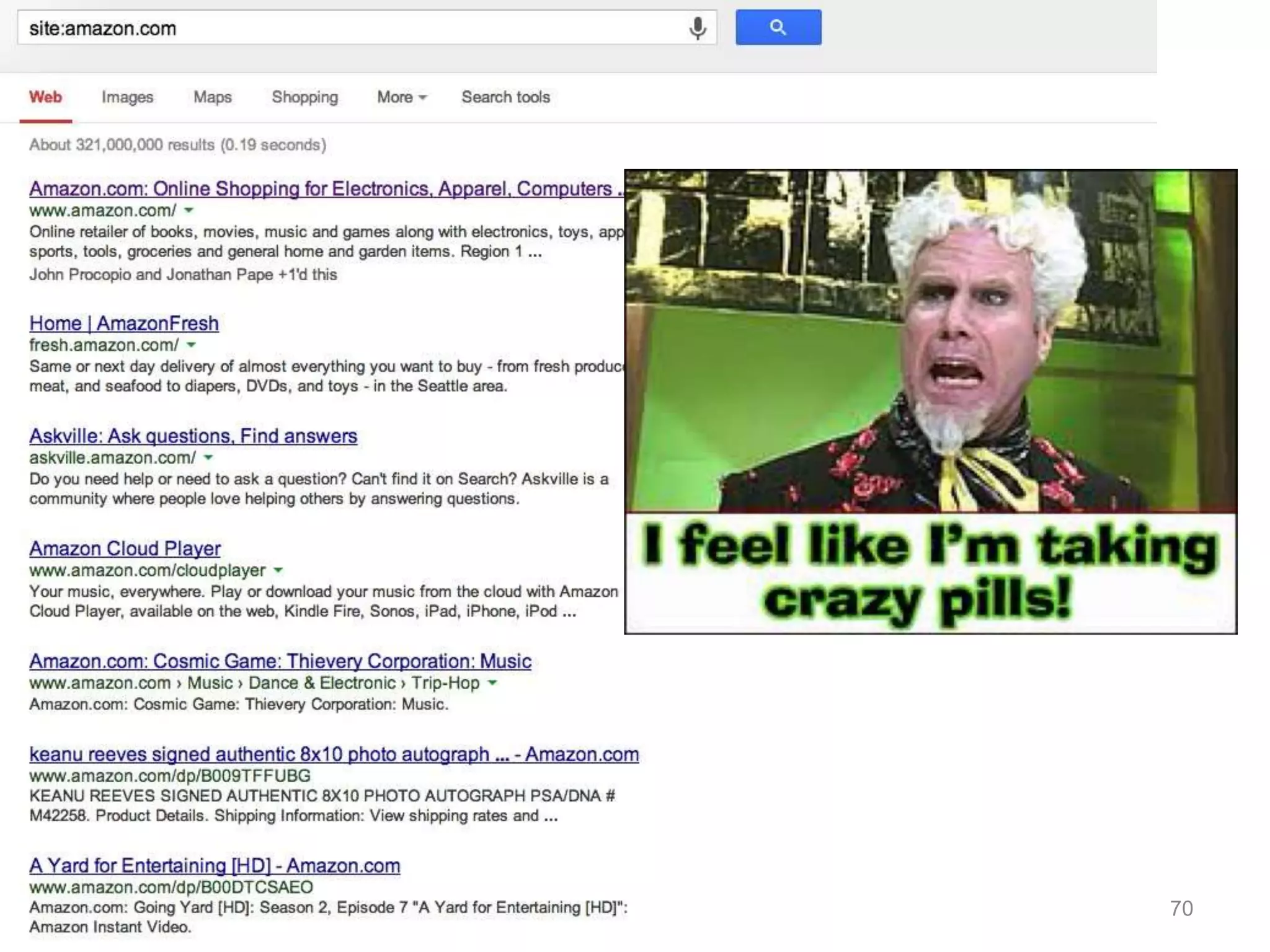Open the Maps tab
This screenshot has height=952, width=1270.
(x=212, y=97)
